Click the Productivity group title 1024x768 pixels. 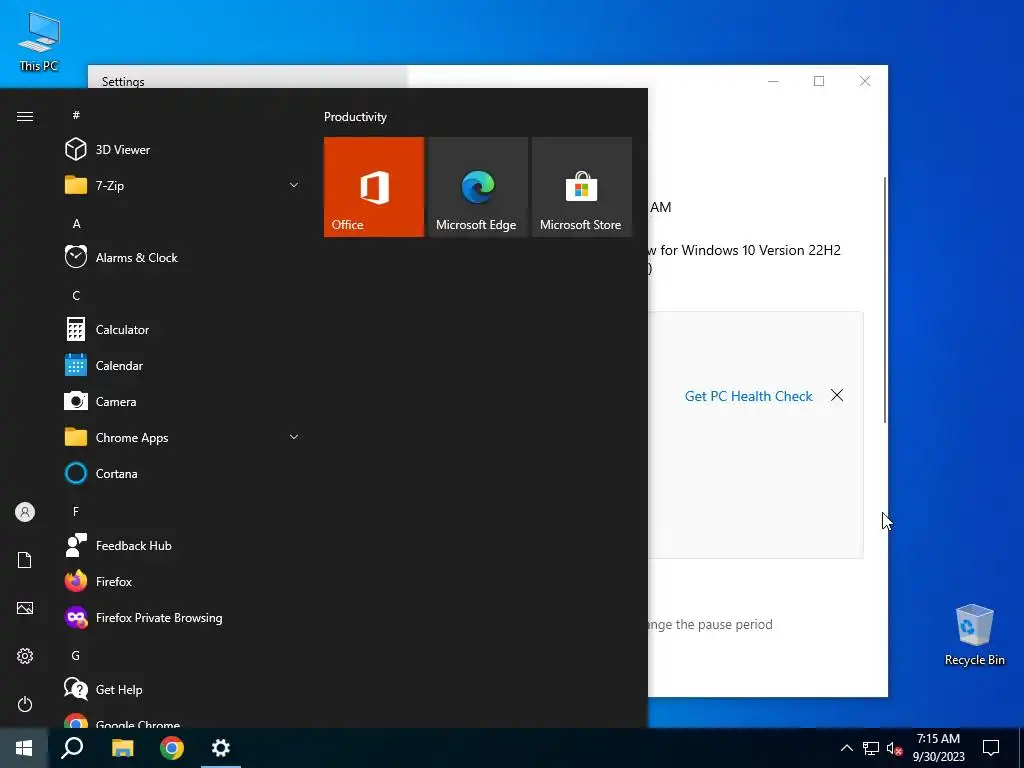coord(355,117)
